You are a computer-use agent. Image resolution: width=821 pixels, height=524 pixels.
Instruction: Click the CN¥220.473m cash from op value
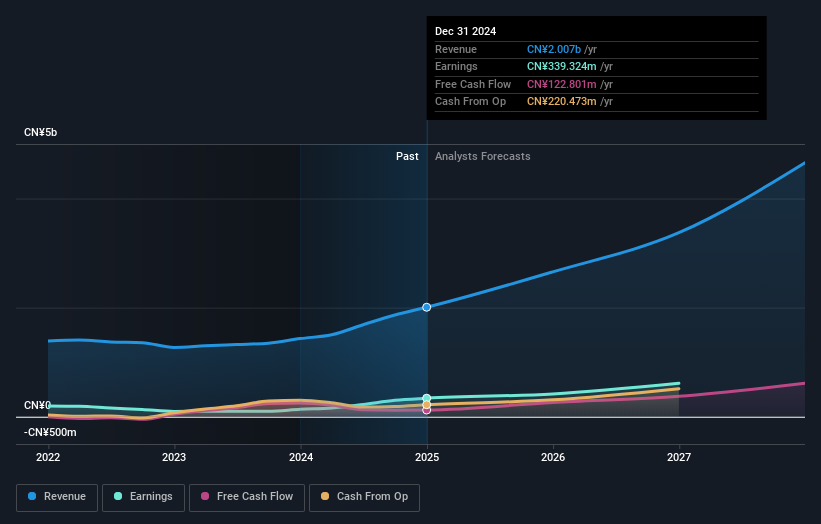point(562,102)
